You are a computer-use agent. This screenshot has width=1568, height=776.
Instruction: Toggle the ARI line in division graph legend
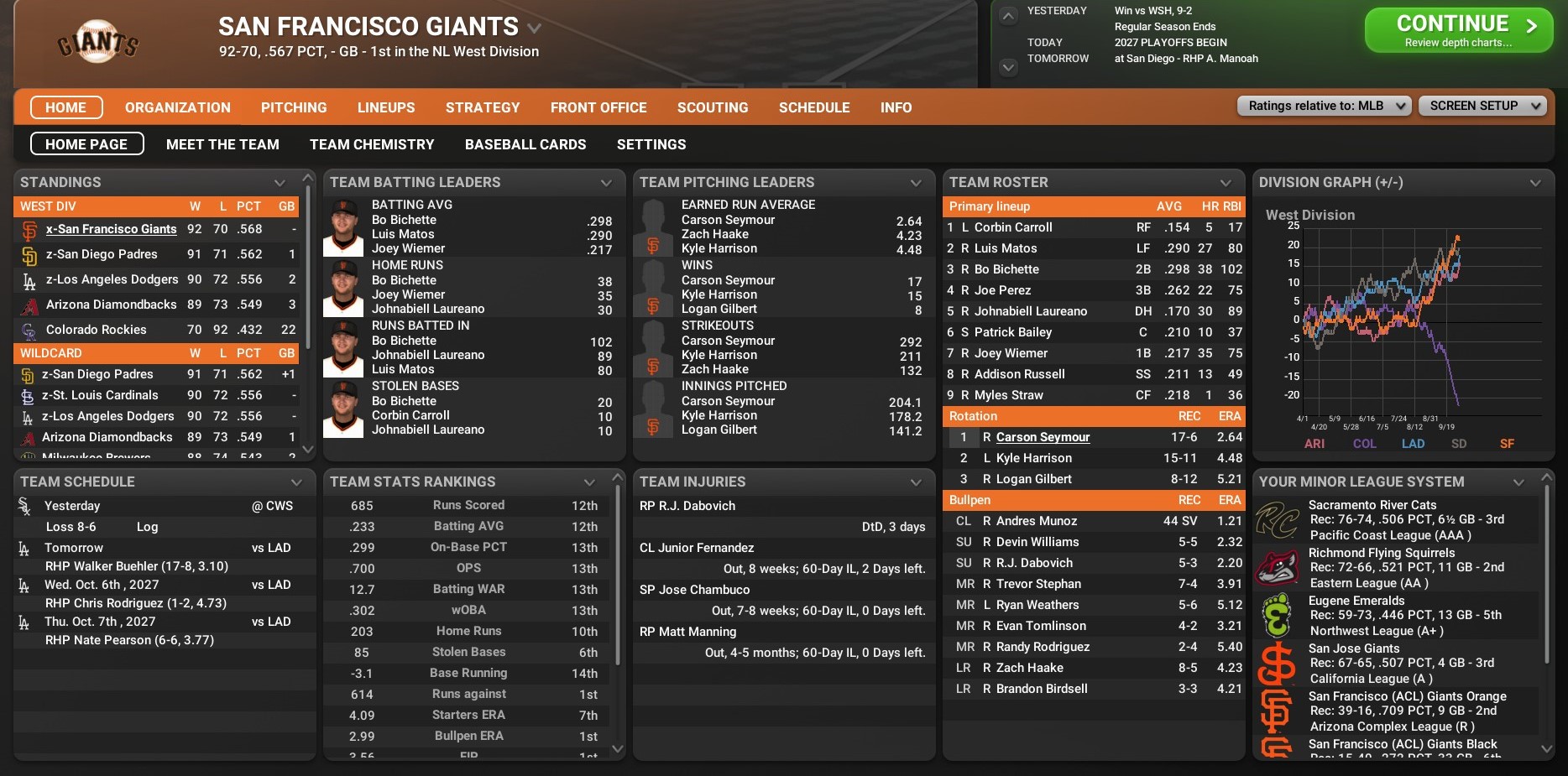pyautogui.click(x=1315, y=444)
